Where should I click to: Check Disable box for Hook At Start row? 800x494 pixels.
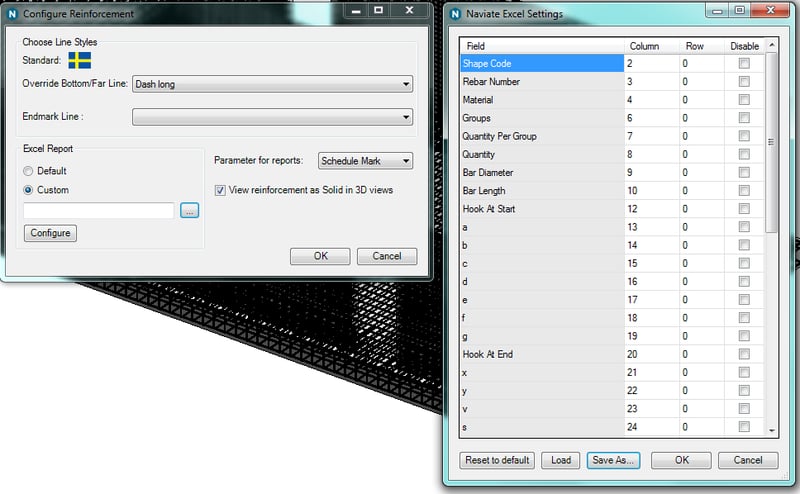(744, 209)
